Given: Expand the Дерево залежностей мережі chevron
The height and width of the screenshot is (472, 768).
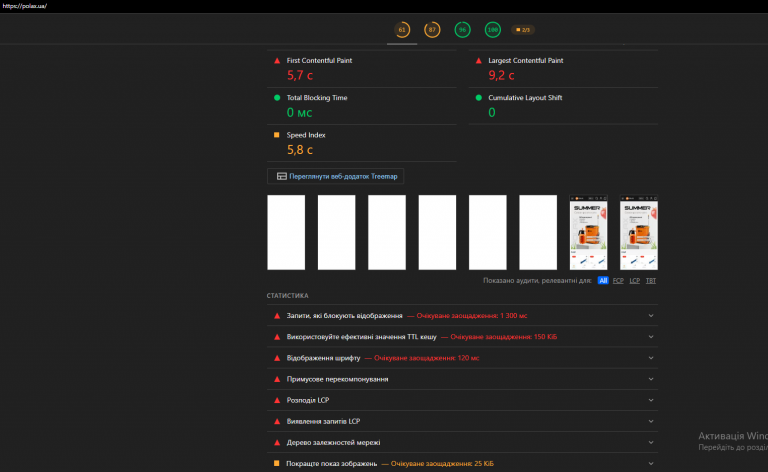Looking at the screenshot, I should pyautogui.click(x=651, y=442).
